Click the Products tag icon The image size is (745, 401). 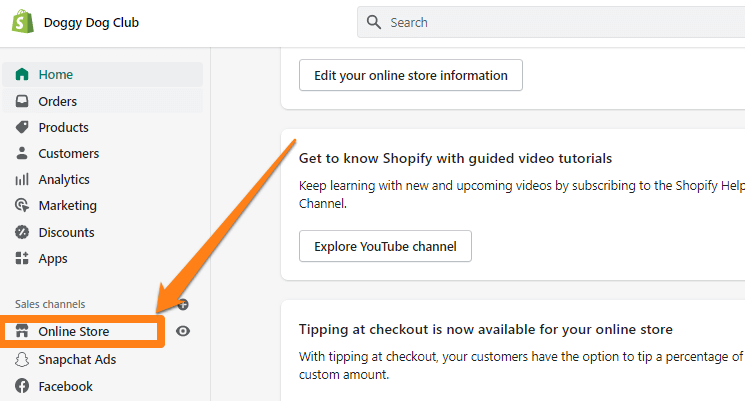pos(22,127)
